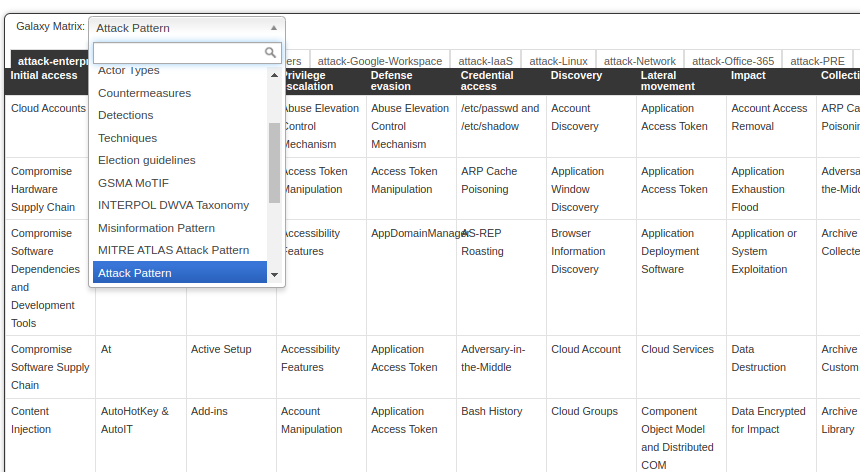Image resolution: width=860 pixels, height=472 pixels.
Task: Switch to attack-PRE tab
Action: (817, 61)
